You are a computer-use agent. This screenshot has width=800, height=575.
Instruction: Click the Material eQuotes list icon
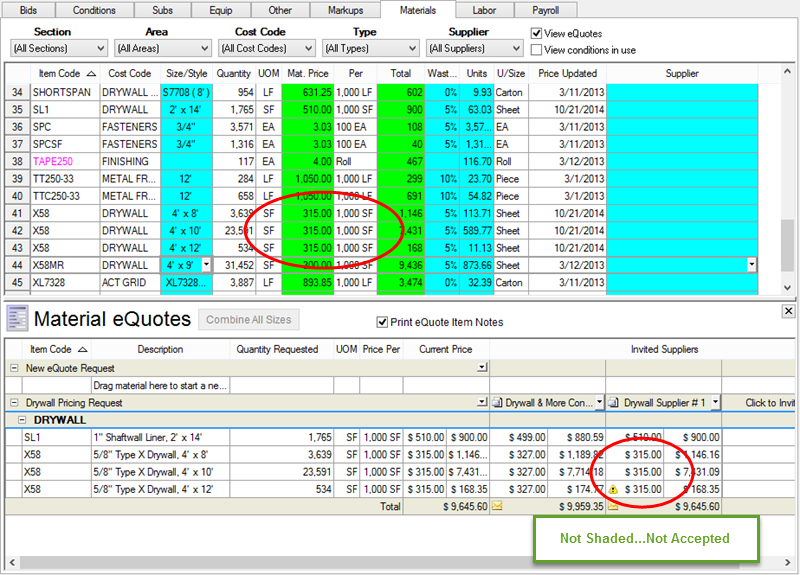[17, 319]
